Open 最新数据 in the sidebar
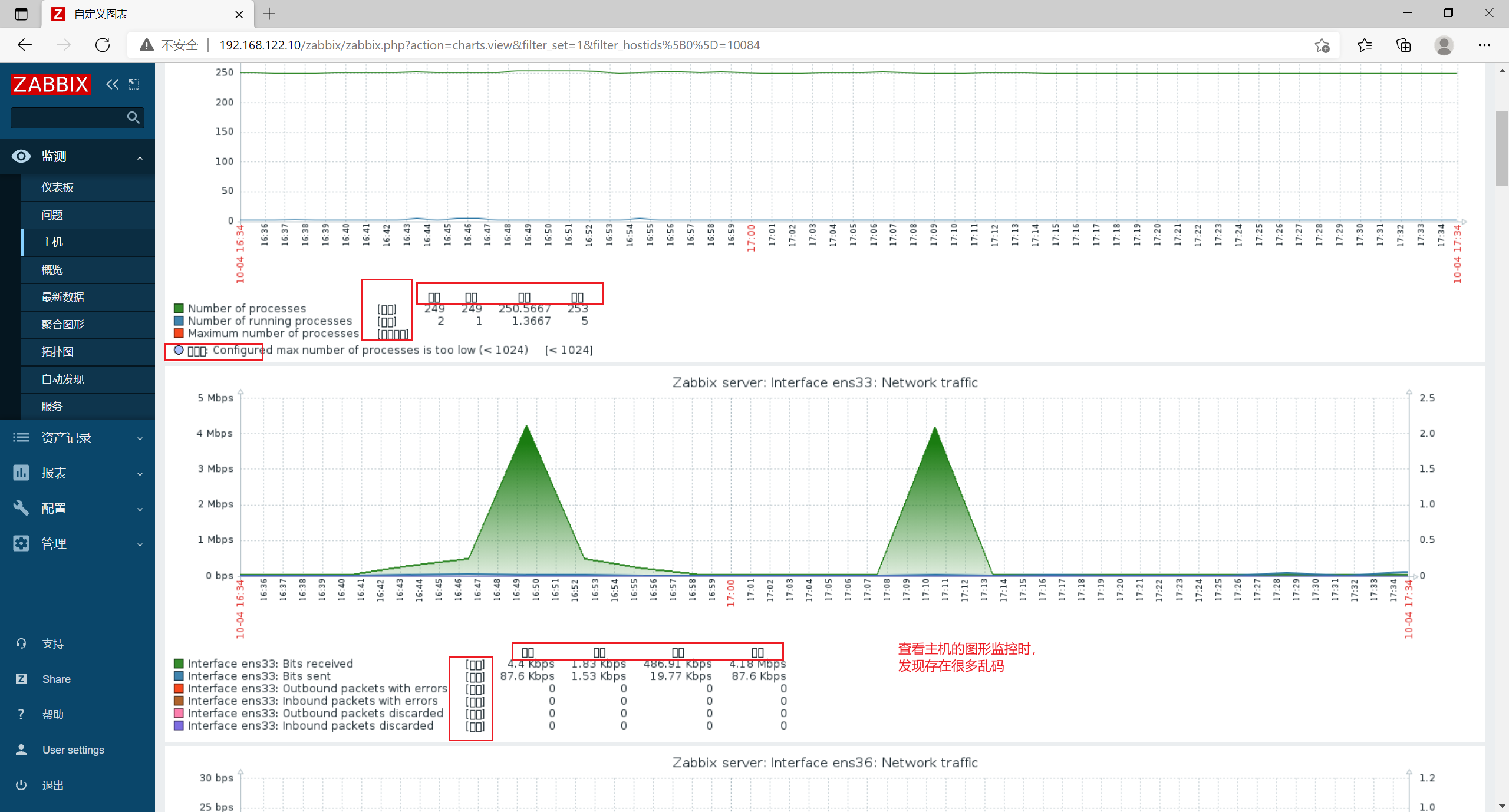The width and height of the screenshot is (1509, 812). (x=62, y=297)
